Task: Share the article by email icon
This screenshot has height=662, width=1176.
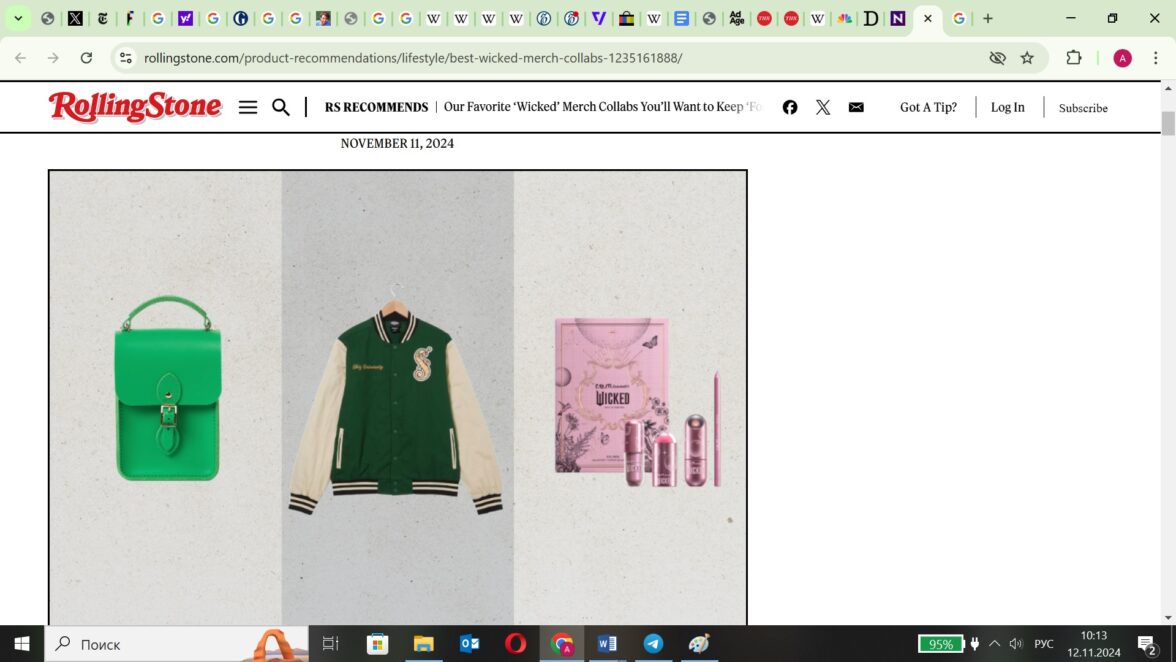Action: coord(856,107)
